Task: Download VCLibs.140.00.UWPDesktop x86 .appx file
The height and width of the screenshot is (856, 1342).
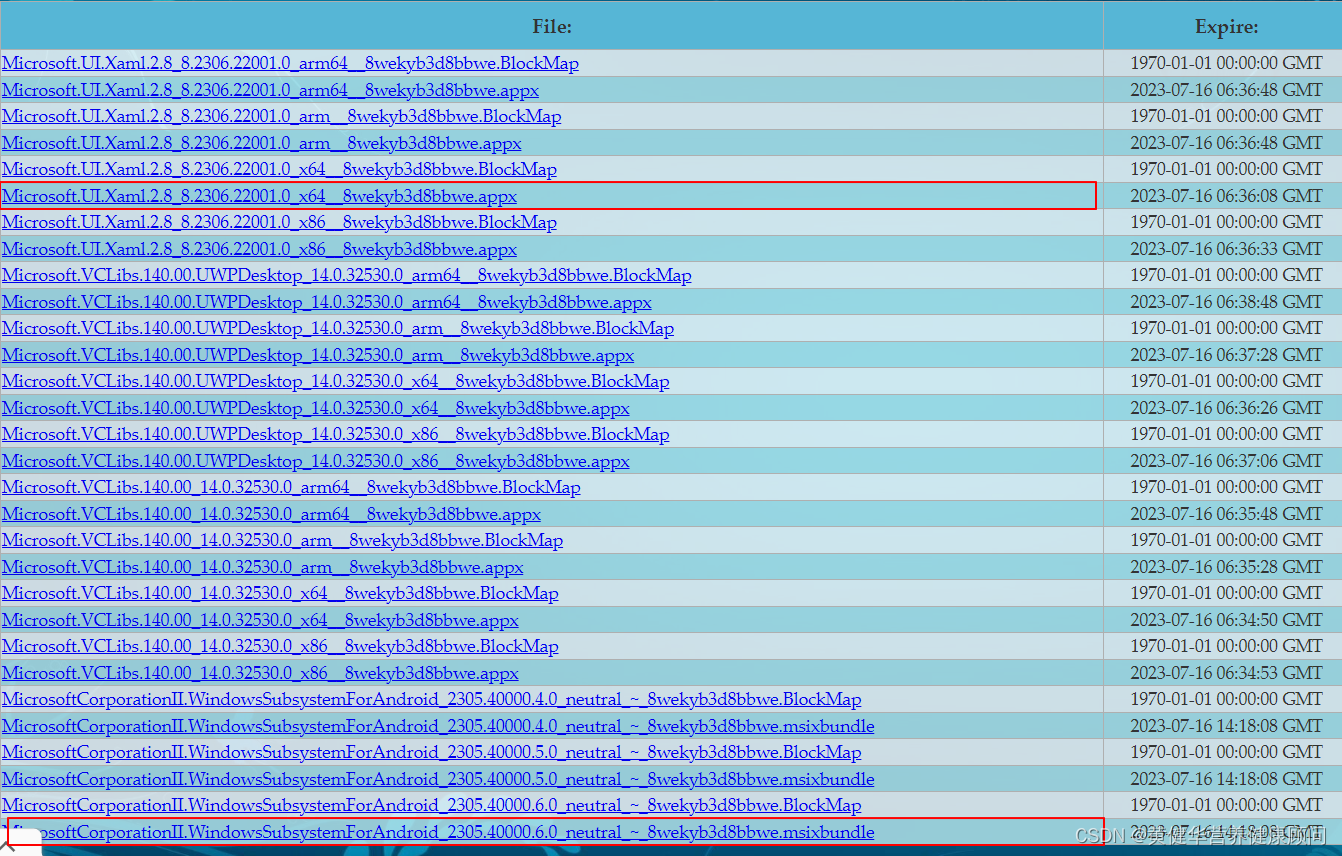Action: pos(316,461)
